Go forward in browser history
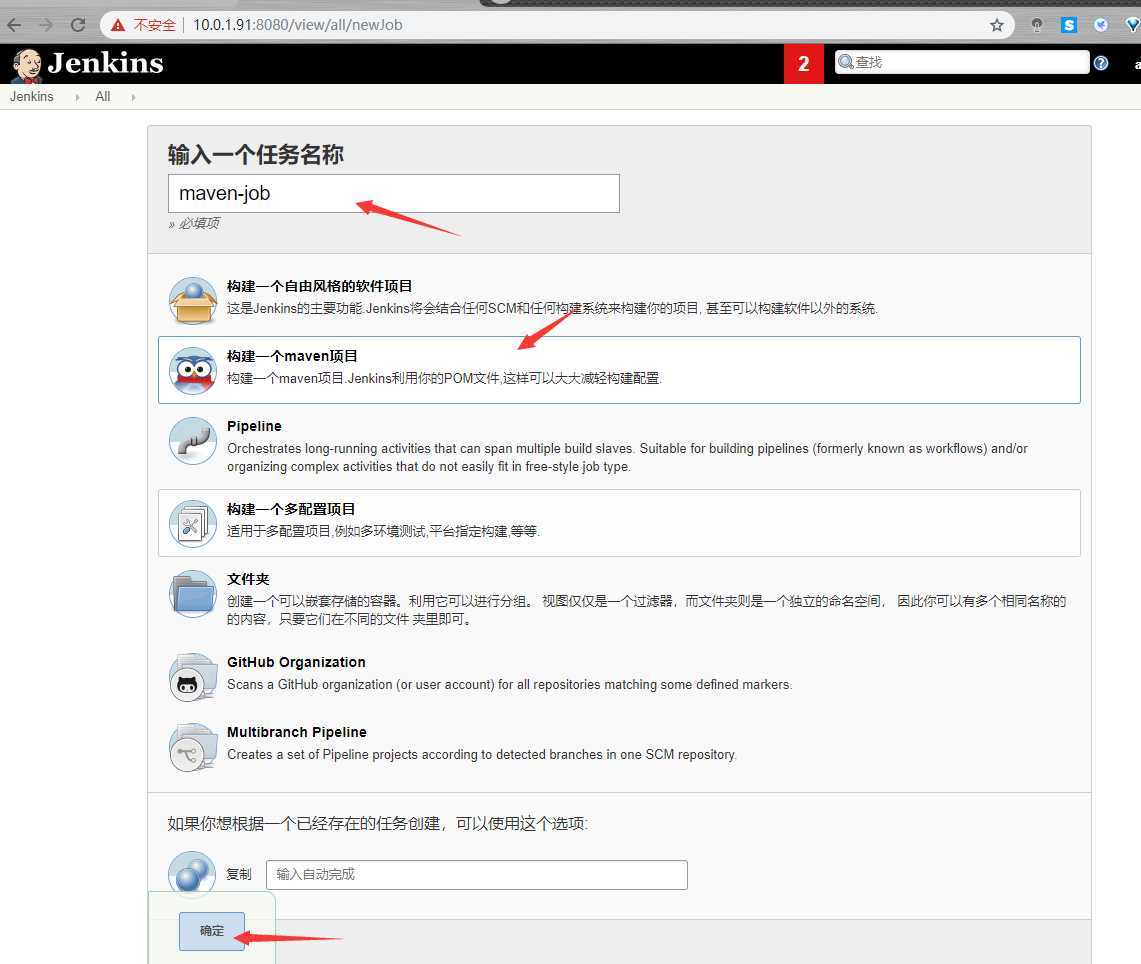 46,25
